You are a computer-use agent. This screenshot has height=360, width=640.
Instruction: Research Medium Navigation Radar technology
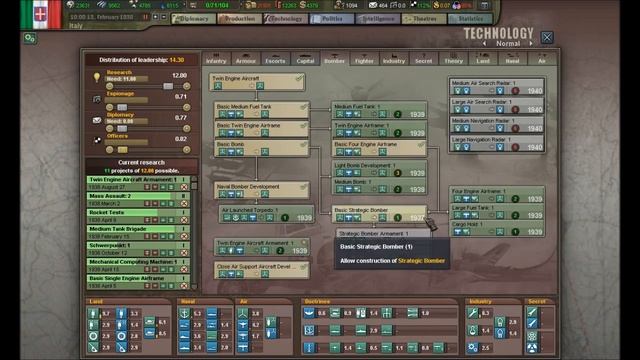(497, 124)
